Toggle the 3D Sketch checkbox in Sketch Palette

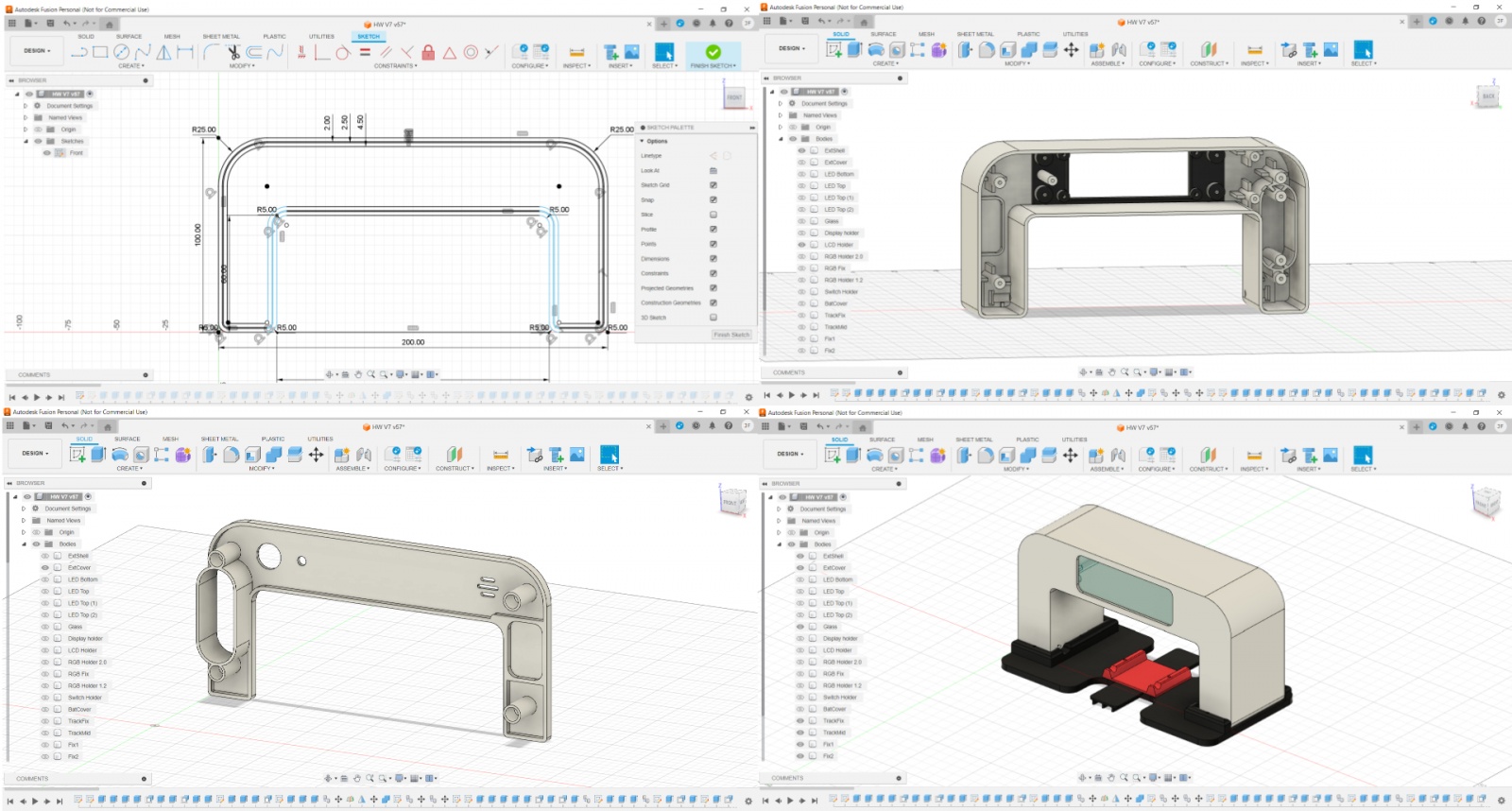(x=713, y=318)
